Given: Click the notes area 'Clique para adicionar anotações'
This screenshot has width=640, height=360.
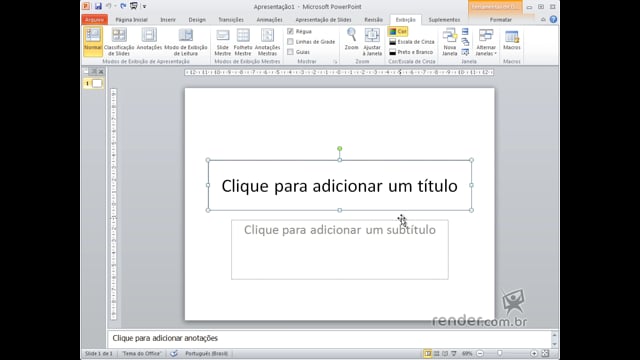Looking at the screenshot, I should point(165,338).
